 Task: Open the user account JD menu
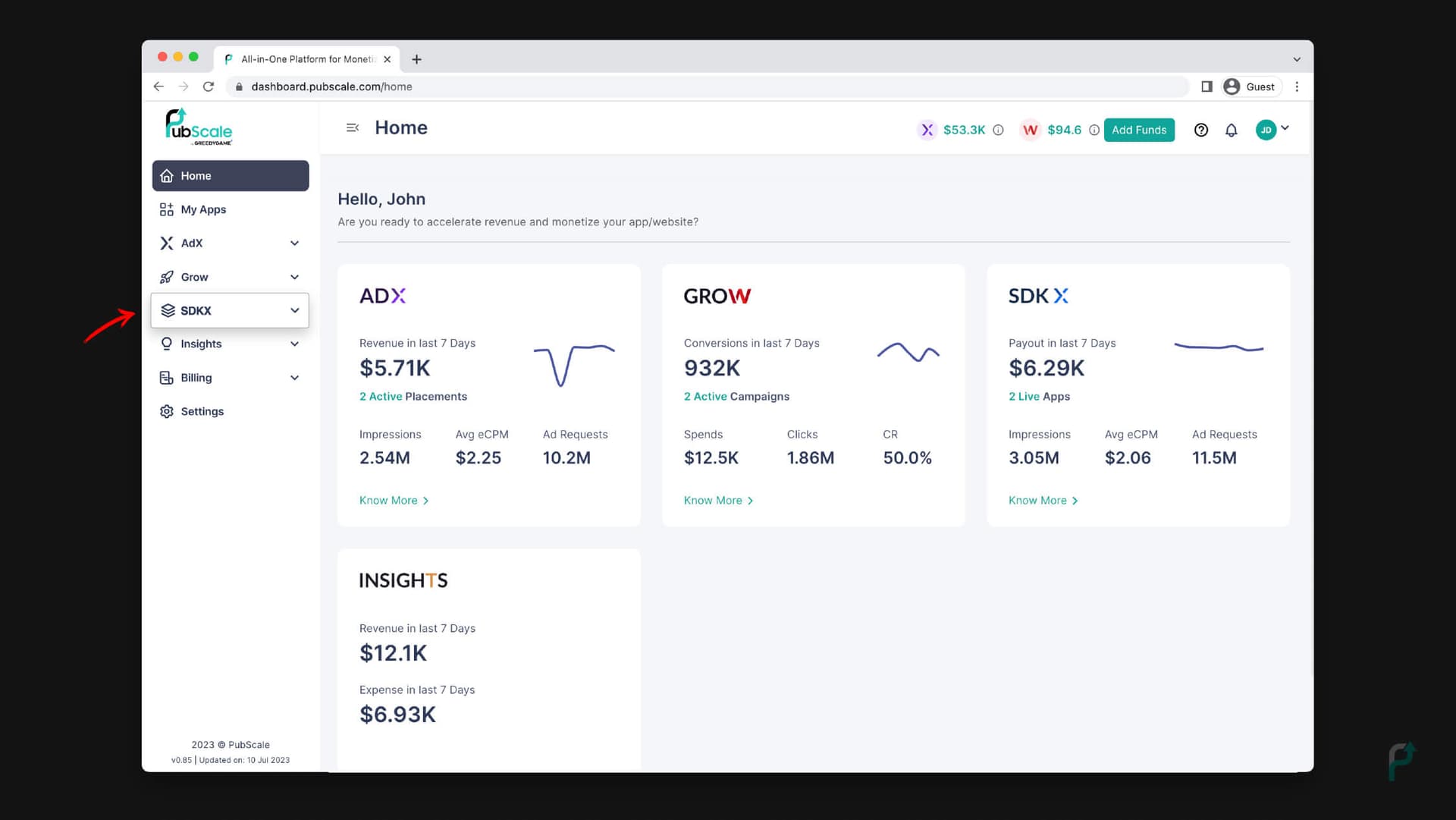[x=1272, y=129]
